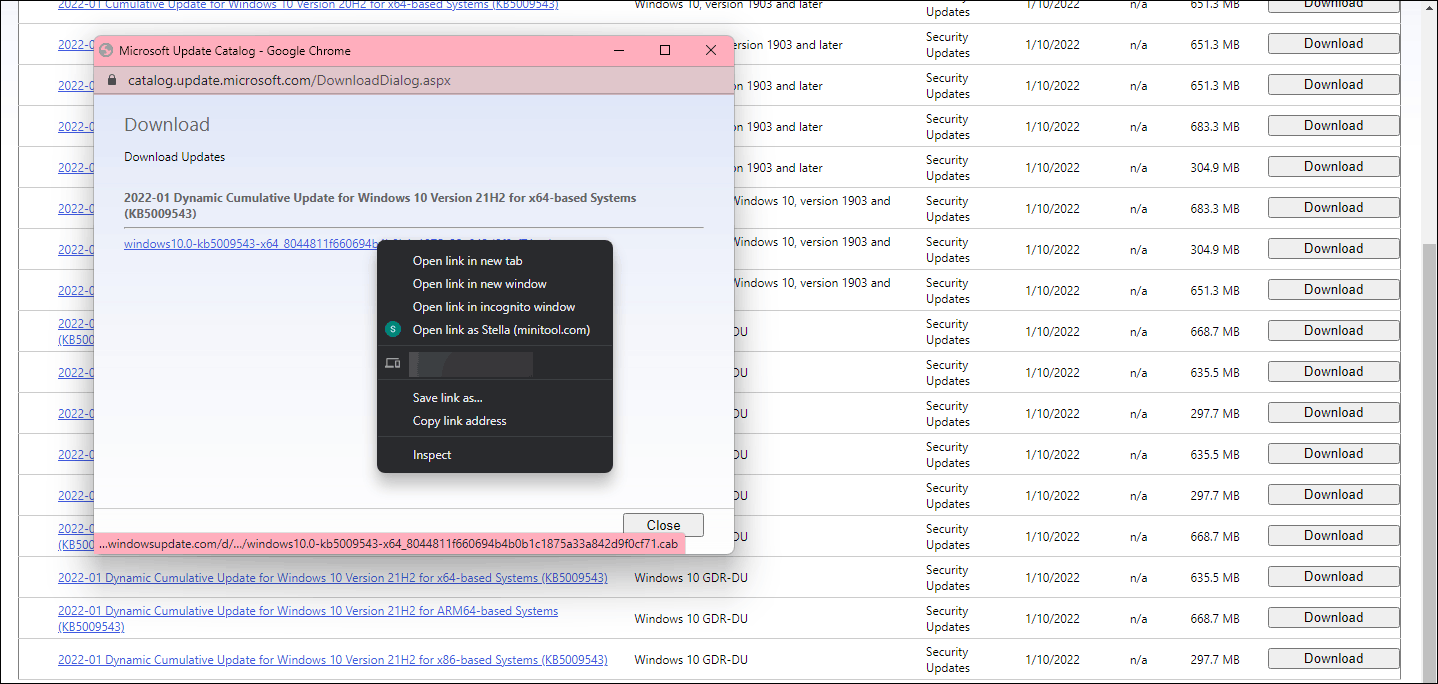Select Open link in incognito window
The height and width of the screenshot is (684, 1438).
494,307
